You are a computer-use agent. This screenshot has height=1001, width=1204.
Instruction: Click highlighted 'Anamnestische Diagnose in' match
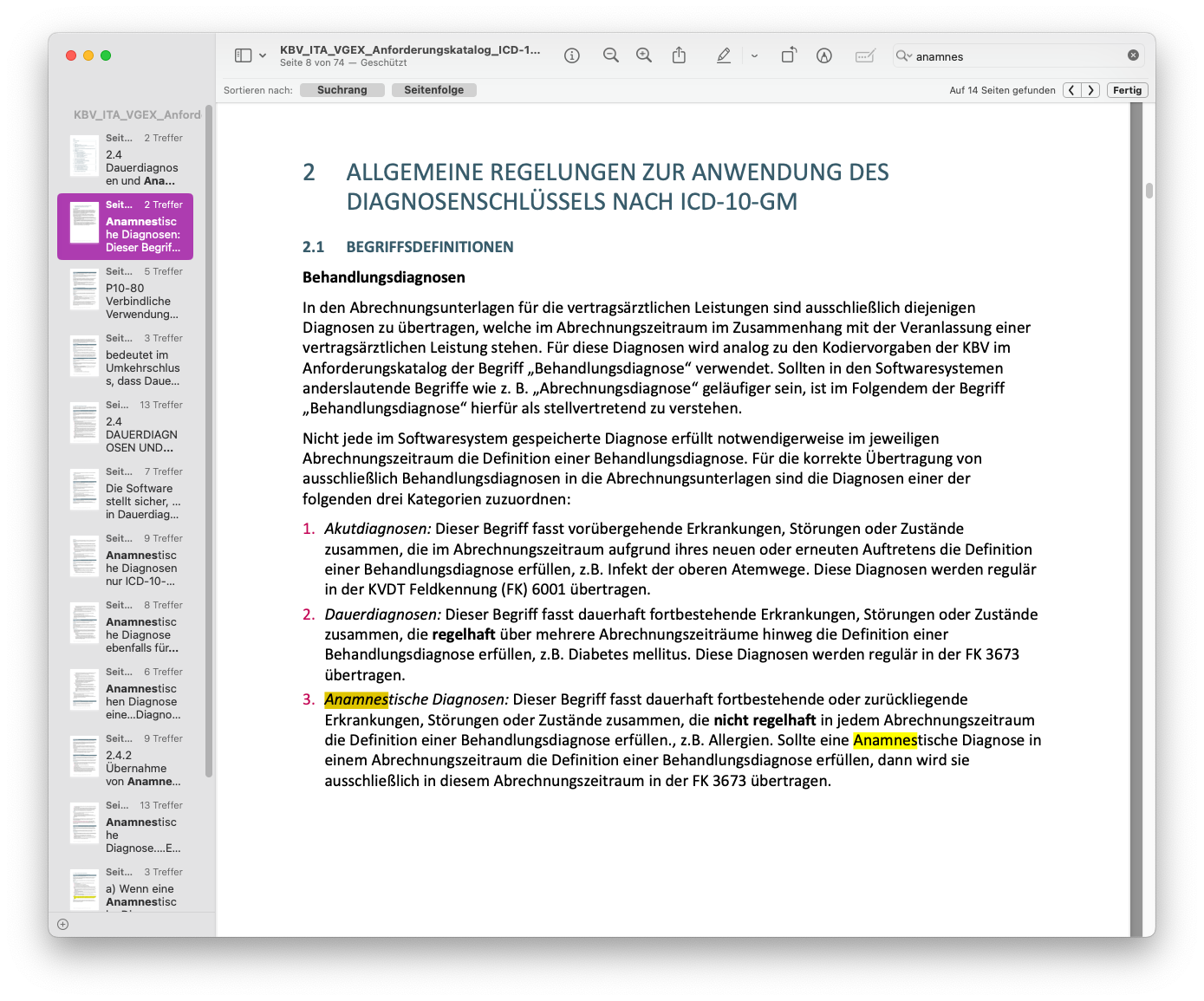click(947, 740)
